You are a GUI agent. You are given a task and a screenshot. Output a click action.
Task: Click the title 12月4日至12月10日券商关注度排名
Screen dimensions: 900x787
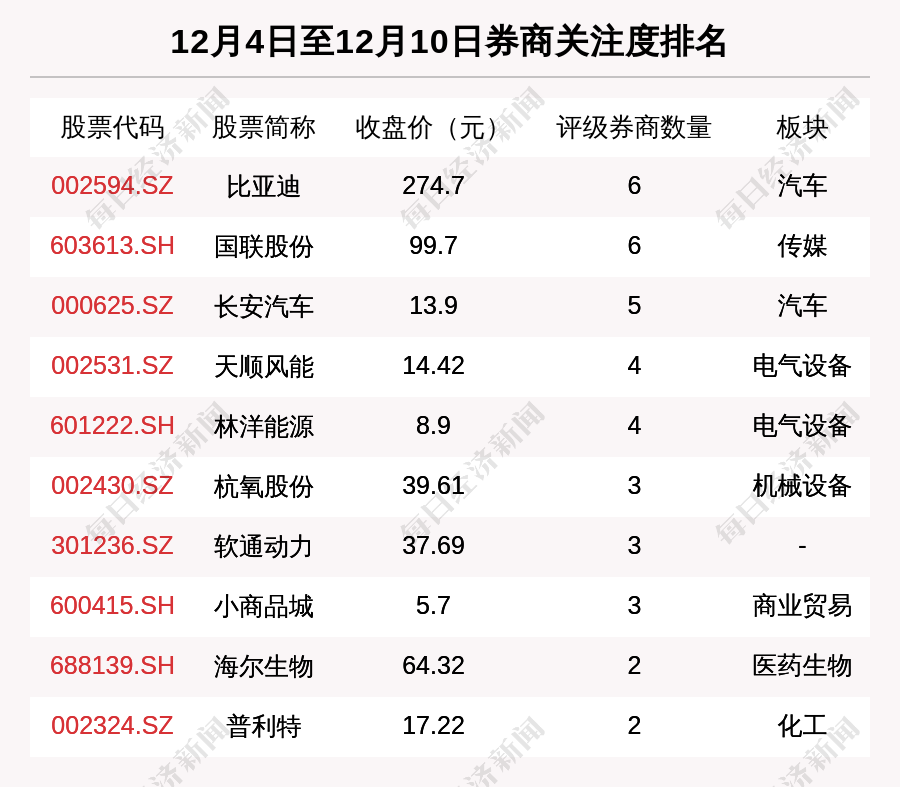(449, 42)
